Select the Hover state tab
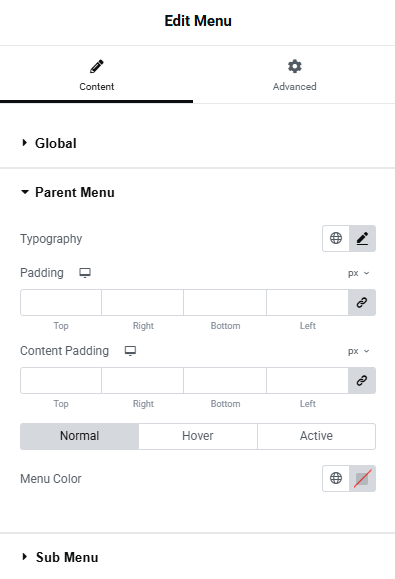 point(198,436)
